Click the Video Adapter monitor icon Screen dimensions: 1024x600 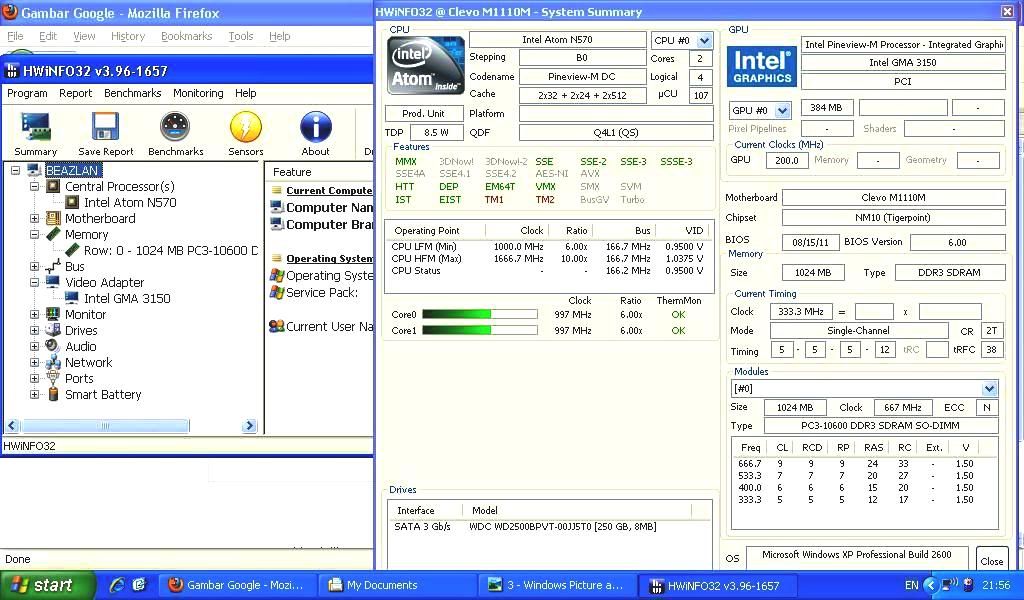pyautogui.click(x=54, y=283)
